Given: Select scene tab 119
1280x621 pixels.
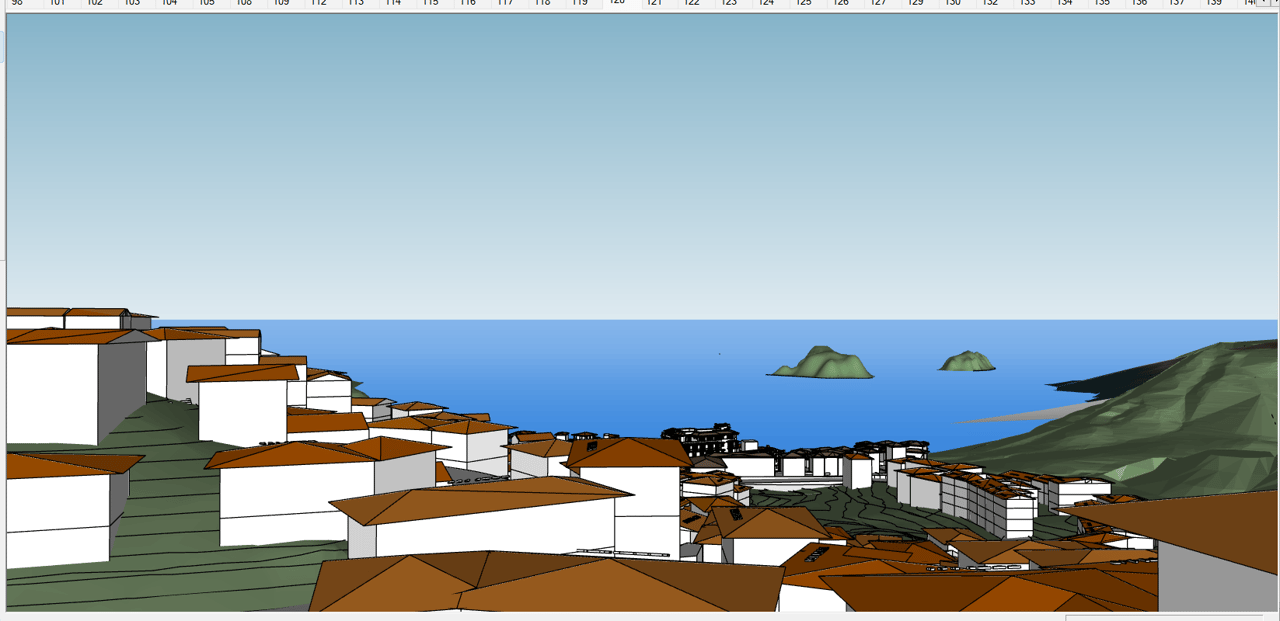Looking at the screenshot, I should (x=580, y=3).
